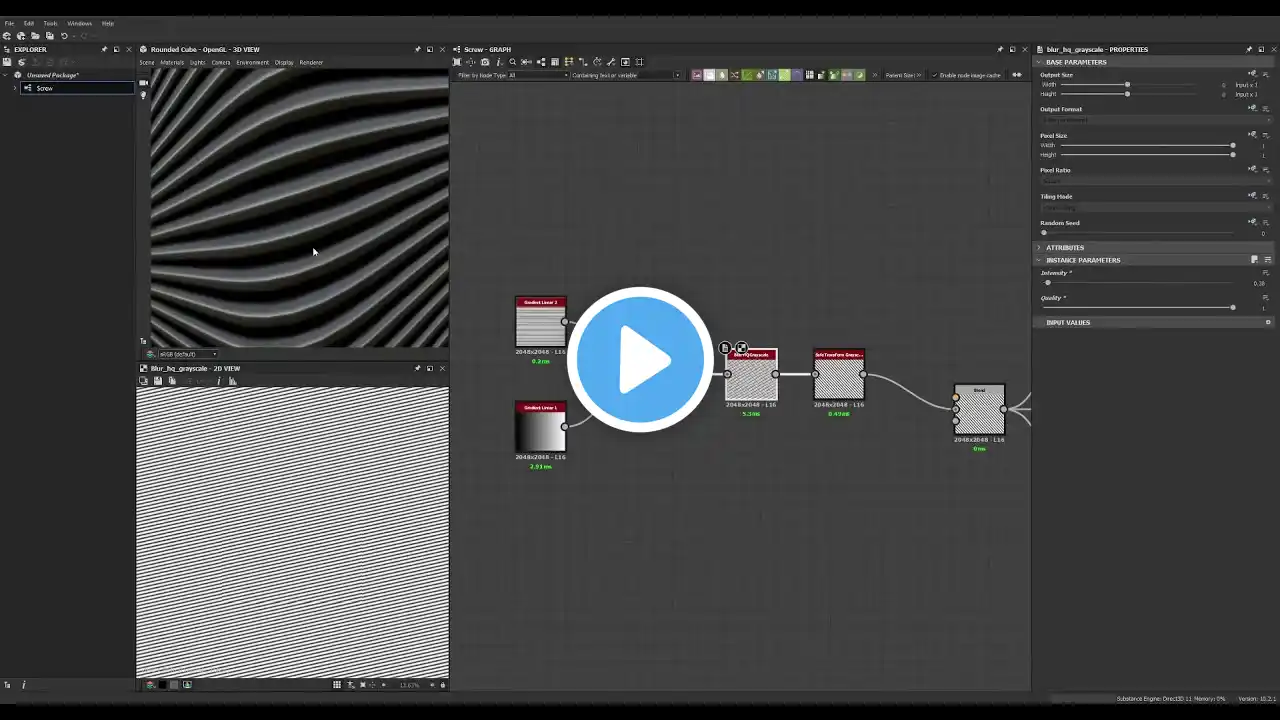Adjust the Output Size Height slider

(1127, 94)
